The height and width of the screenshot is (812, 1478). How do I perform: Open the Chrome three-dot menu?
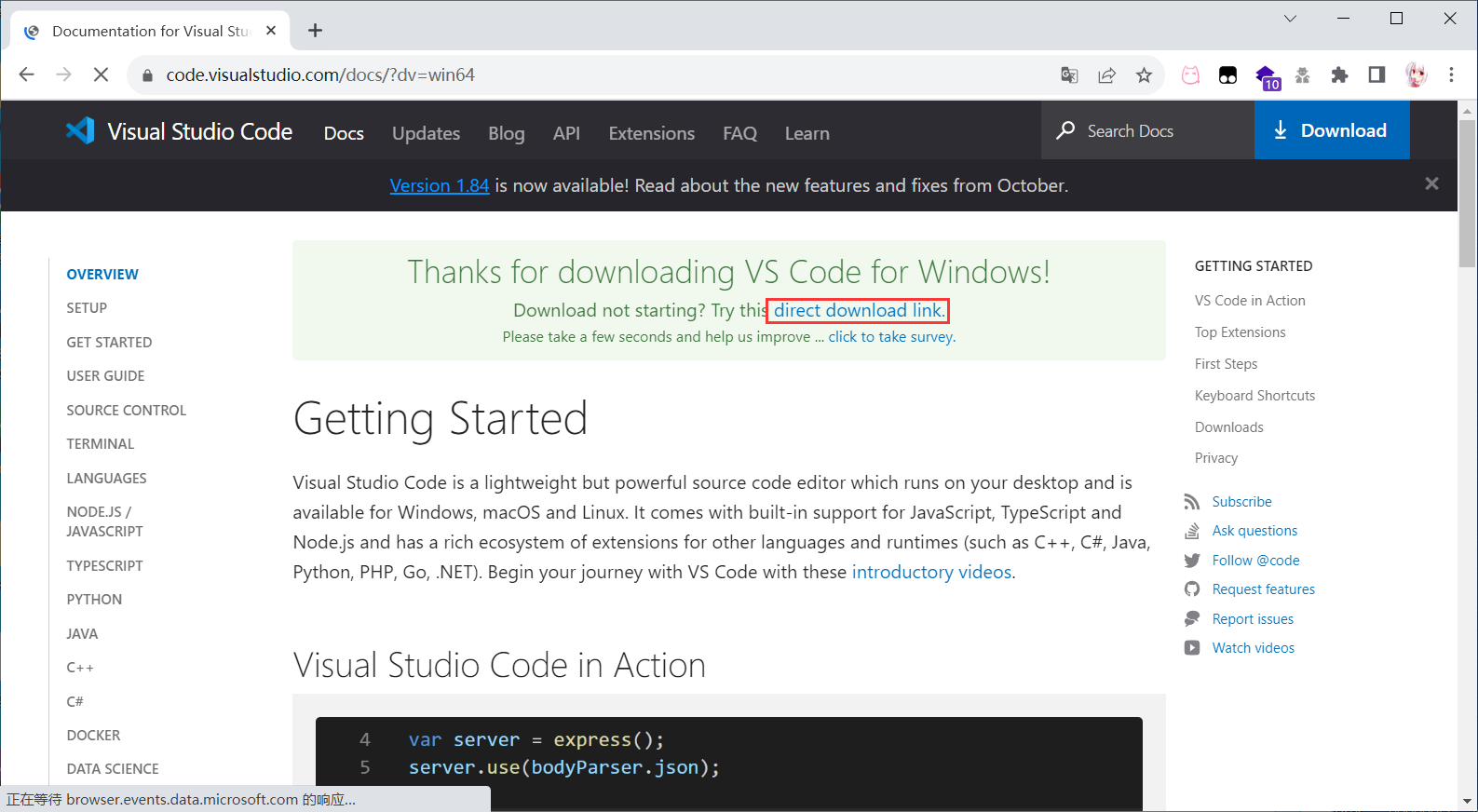tap(1451, 74)
